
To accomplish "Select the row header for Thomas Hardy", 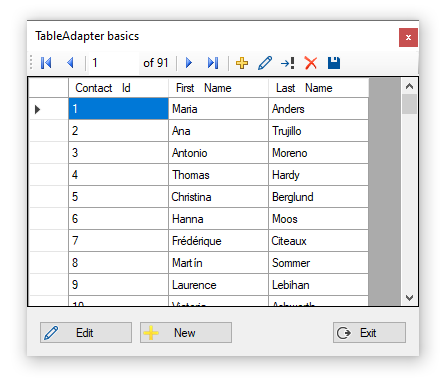I will 48,175.
